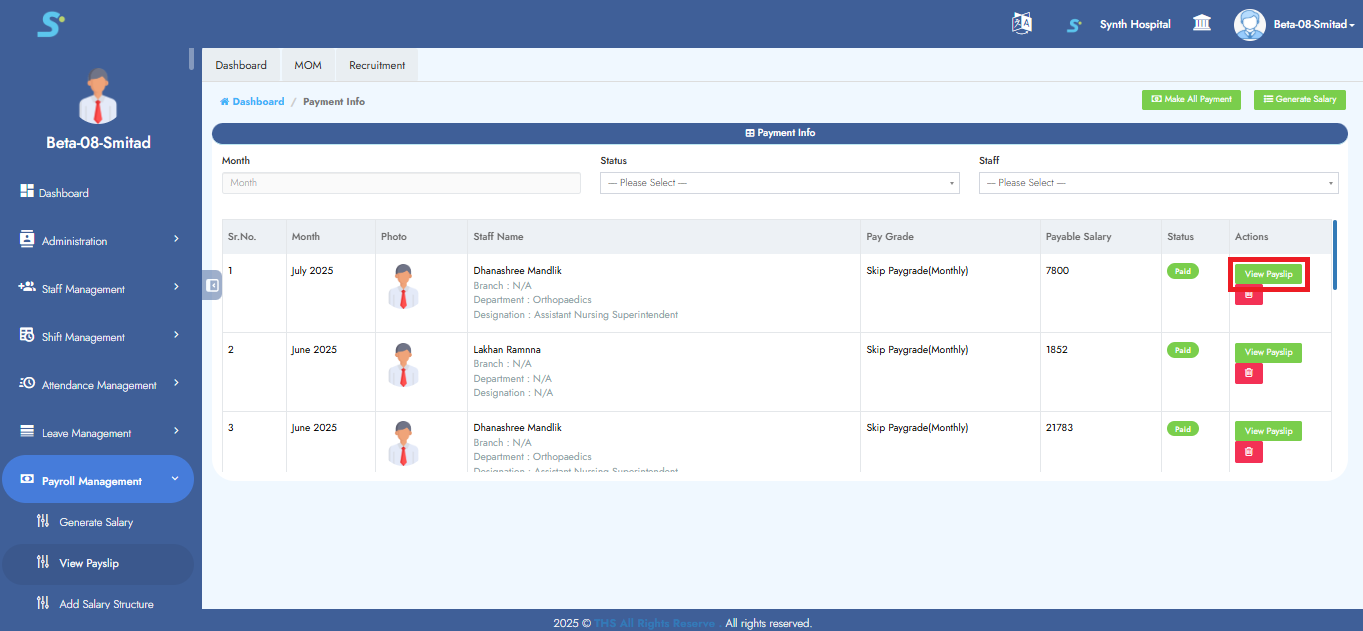Viewport: 1363px width, 631px height.
Task: Click the Synth Hospital S logo in top bar
Action: [1073, 24]
